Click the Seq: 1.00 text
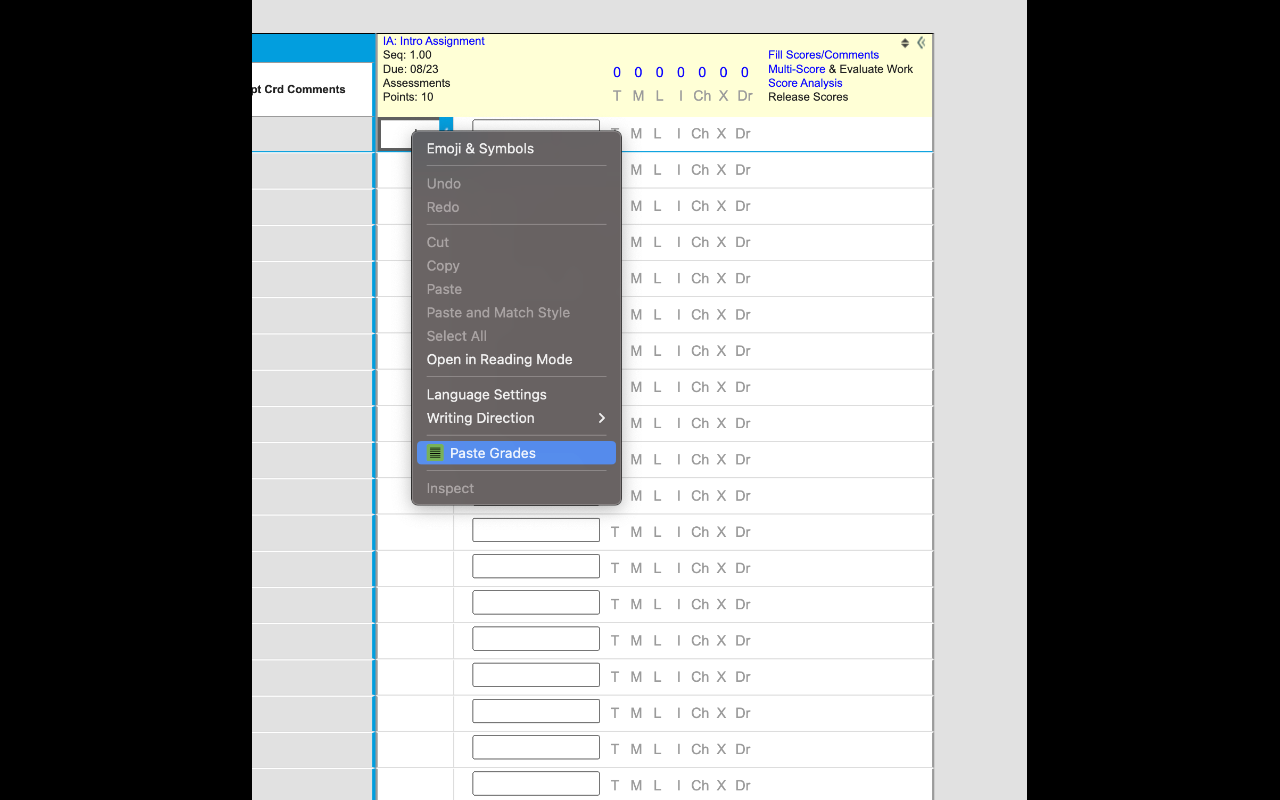 [x=407, y=55]
